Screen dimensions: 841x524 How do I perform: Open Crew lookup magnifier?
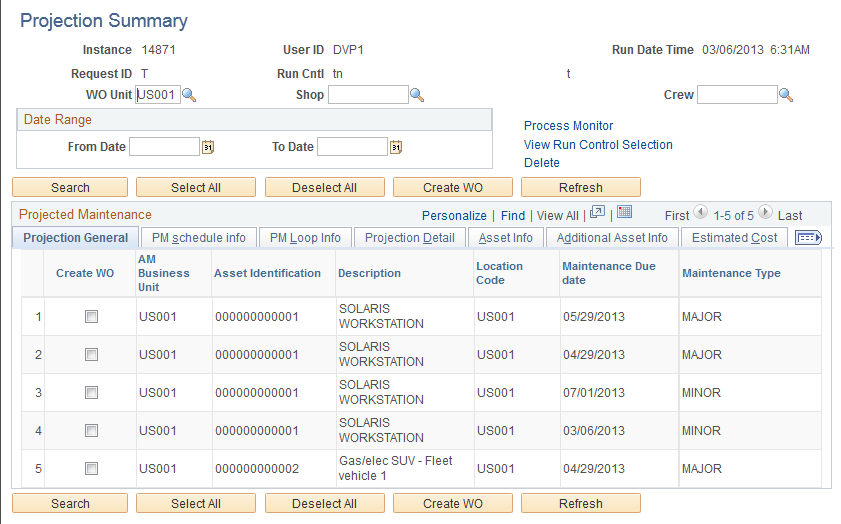786,95
